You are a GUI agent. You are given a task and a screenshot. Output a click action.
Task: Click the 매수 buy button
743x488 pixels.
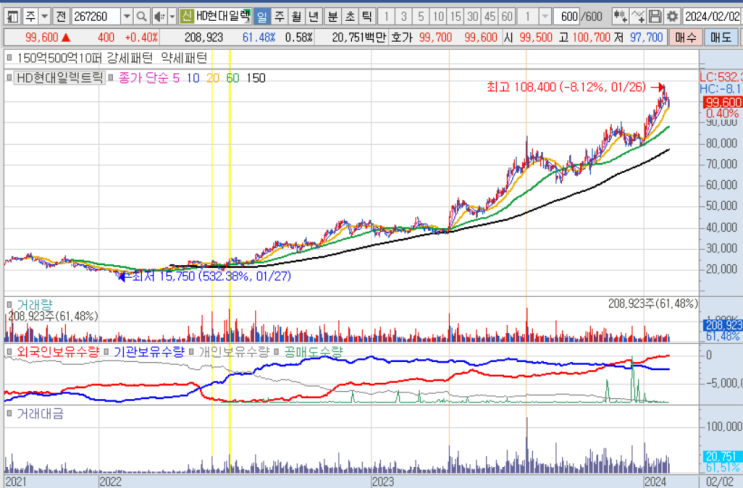click(684, 37)
